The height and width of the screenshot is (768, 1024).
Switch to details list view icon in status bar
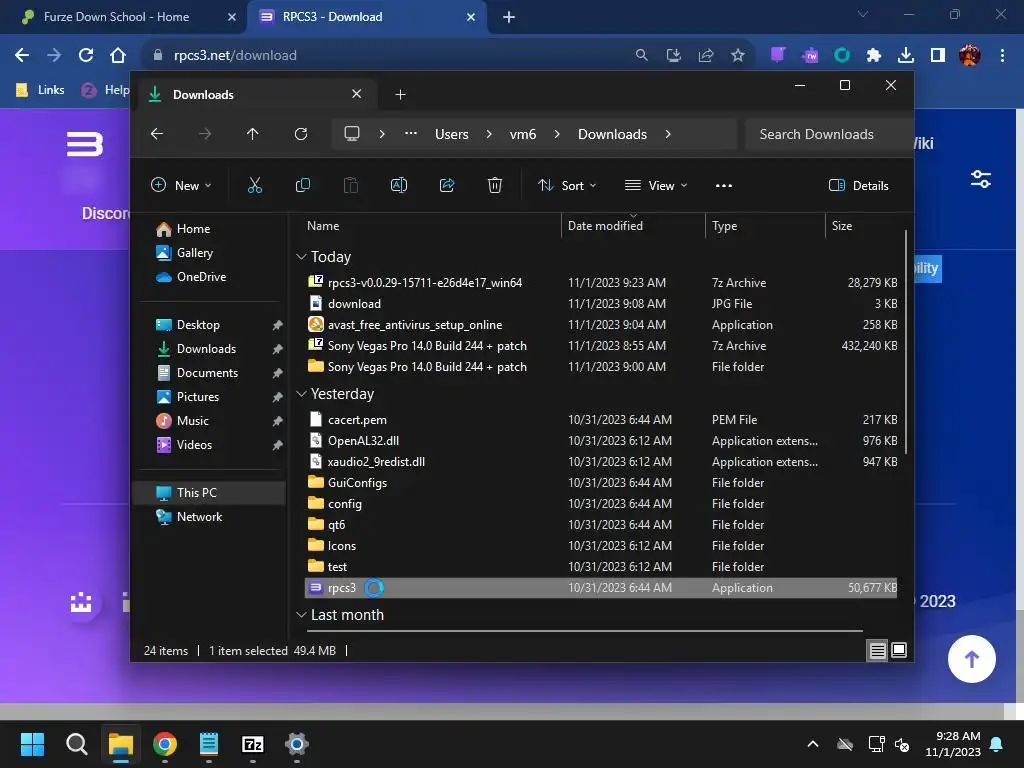[x=877, y=650]
